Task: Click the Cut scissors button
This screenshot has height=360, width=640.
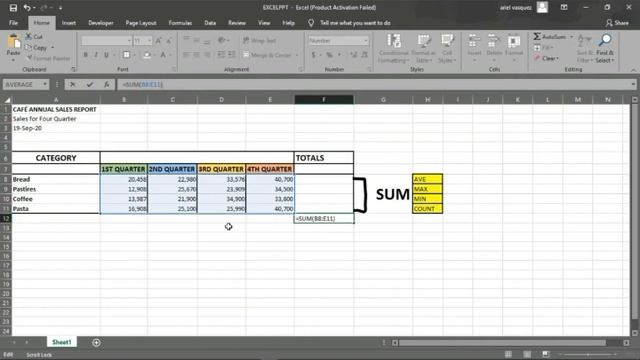Action: point(34,37)
